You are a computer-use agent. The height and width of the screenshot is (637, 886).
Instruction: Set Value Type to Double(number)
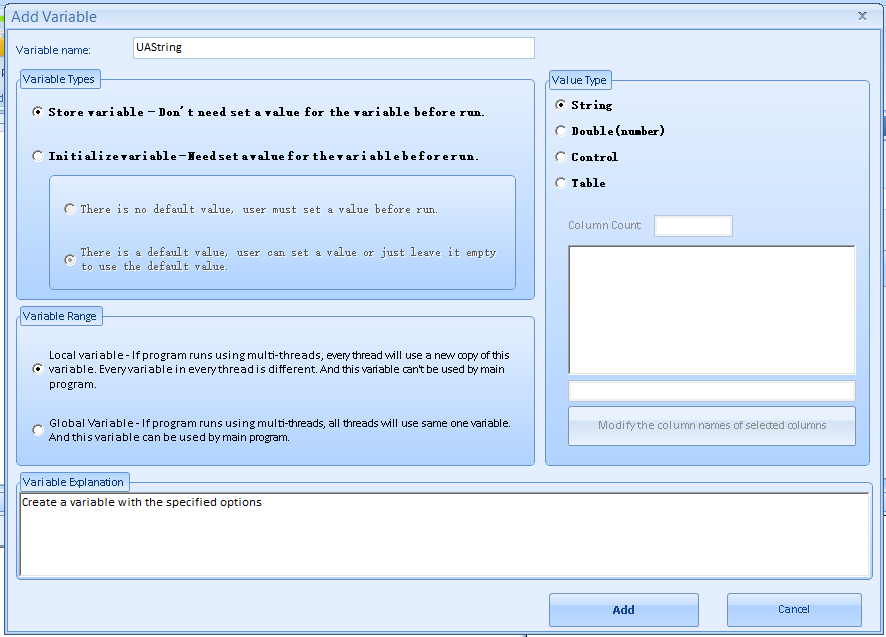561,131
